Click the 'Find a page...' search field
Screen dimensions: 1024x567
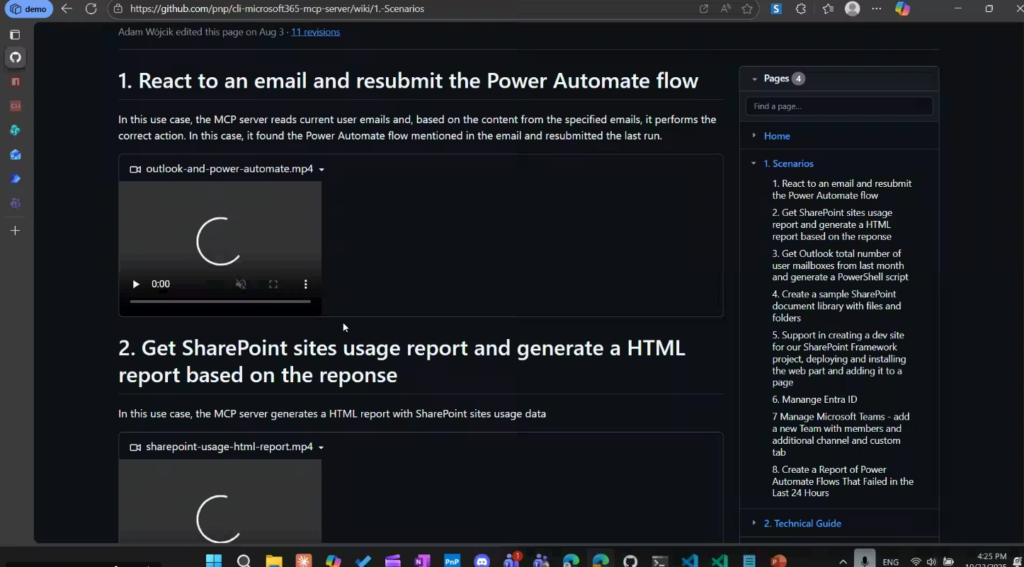[838, 106]
